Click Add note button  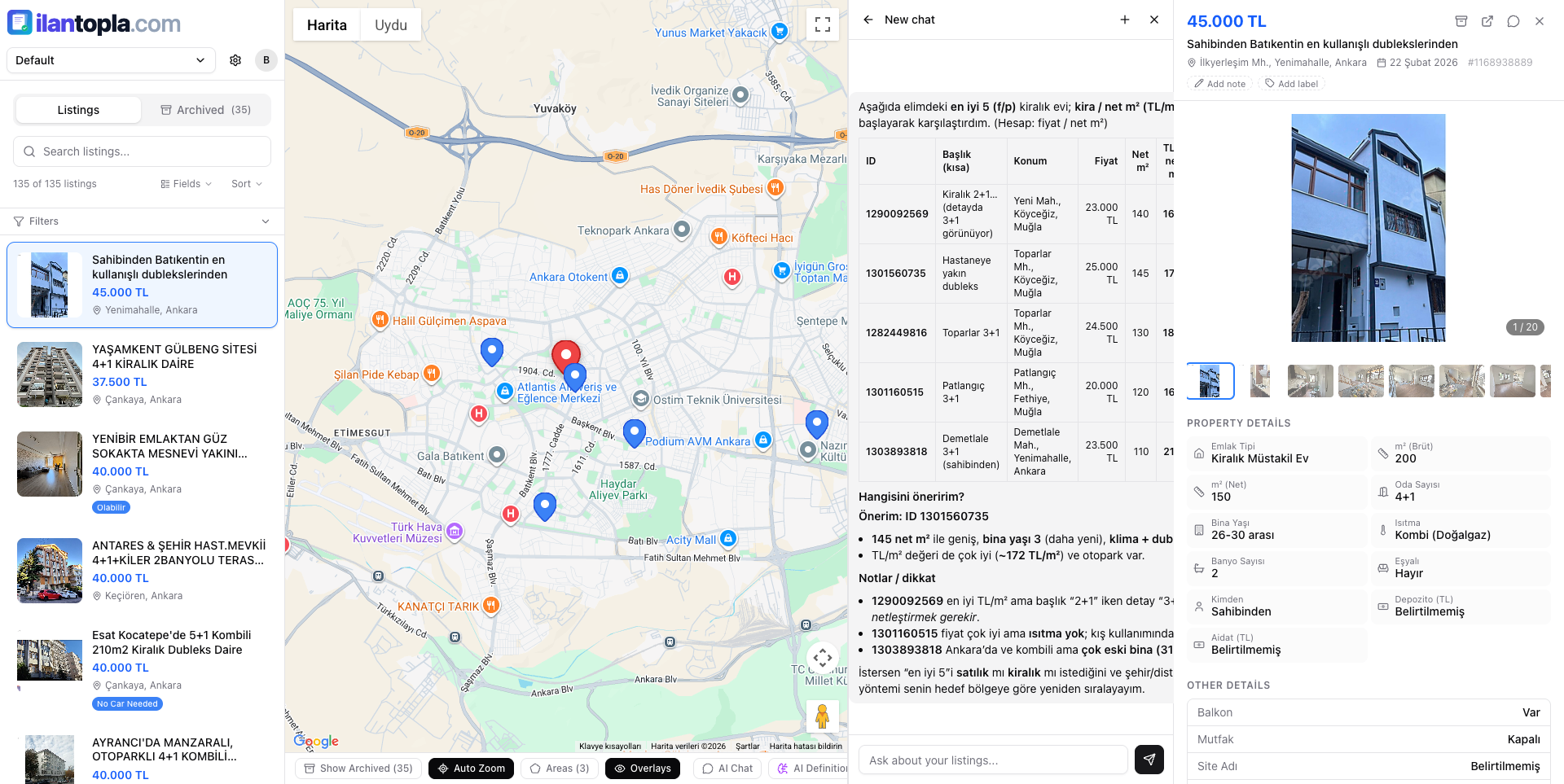coord(1219,84)
